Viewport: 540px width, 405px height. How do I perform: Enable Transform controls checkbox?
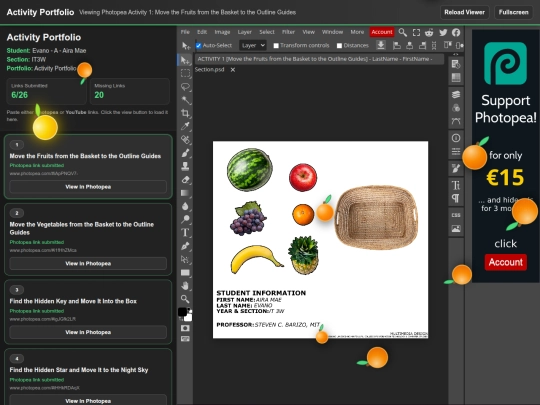276,45
